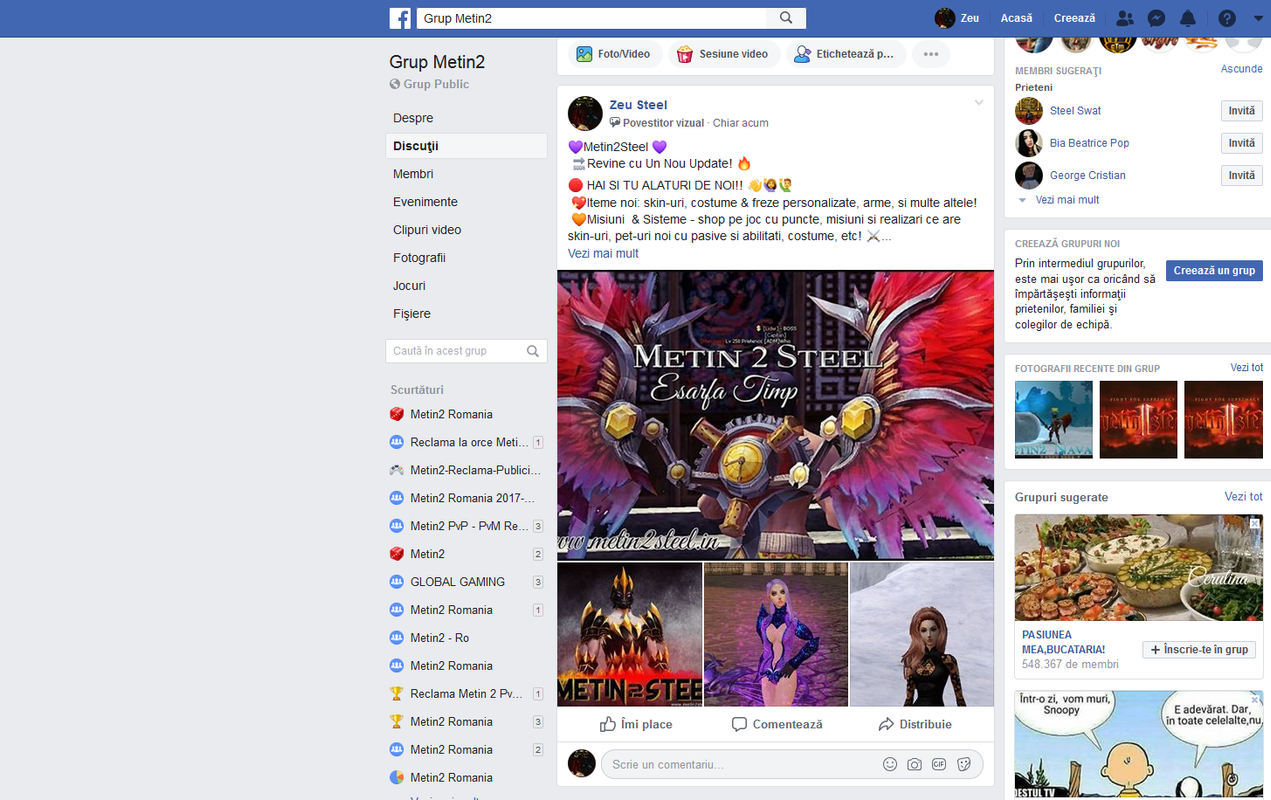The image size is (1271, 800).
Task: Share the post with Distribuie
Action: (x=915, y=724)
